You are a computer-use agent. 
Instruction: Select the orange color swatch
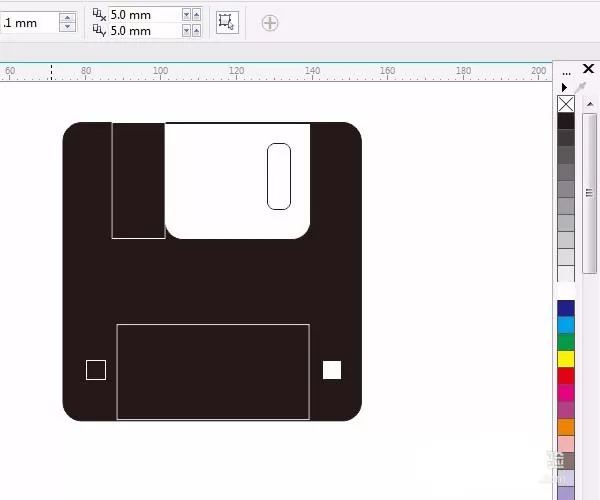[566, 427]
